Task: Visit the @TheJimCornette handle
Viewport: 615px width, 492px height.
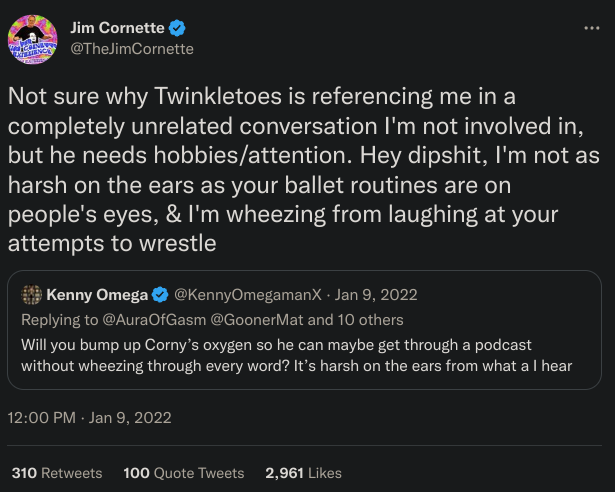Action: [131, 48]
